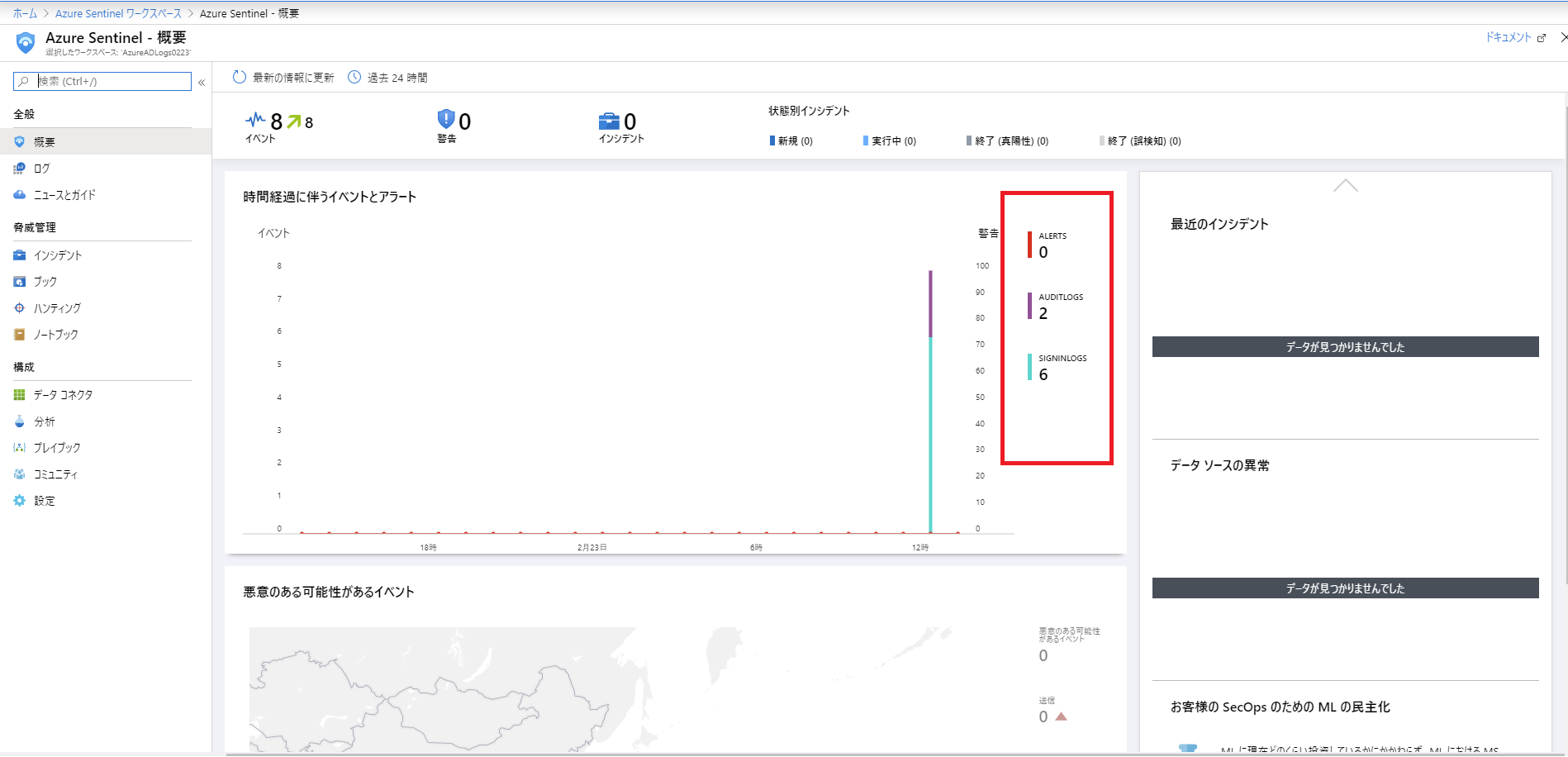Click the ログ icon in sidebar
The width and height of the screenshot is (1568, 757).
[x=20, y=168]
